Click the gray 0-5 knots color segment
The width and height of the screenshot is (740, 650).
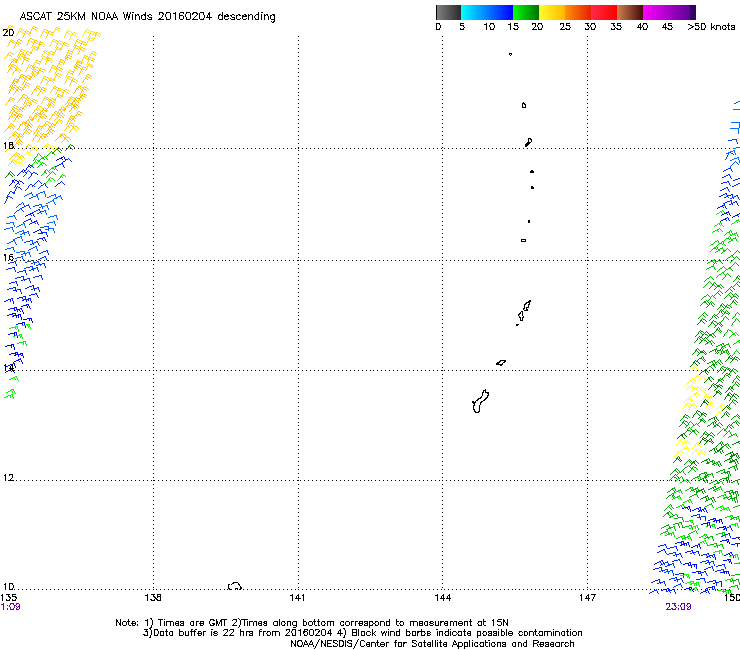pyautogui.click(x=448, y=12)
